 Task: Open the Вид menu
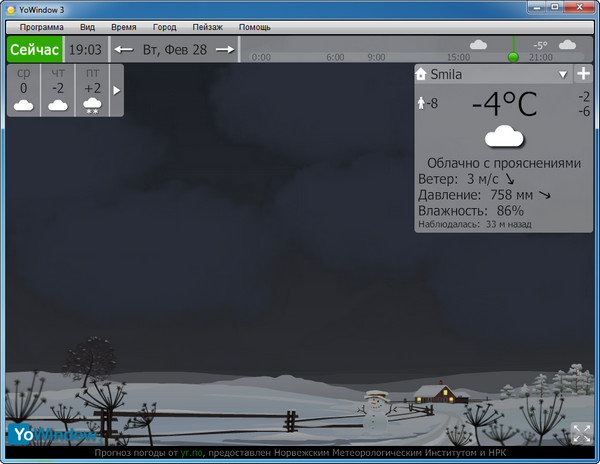[87, 27]
